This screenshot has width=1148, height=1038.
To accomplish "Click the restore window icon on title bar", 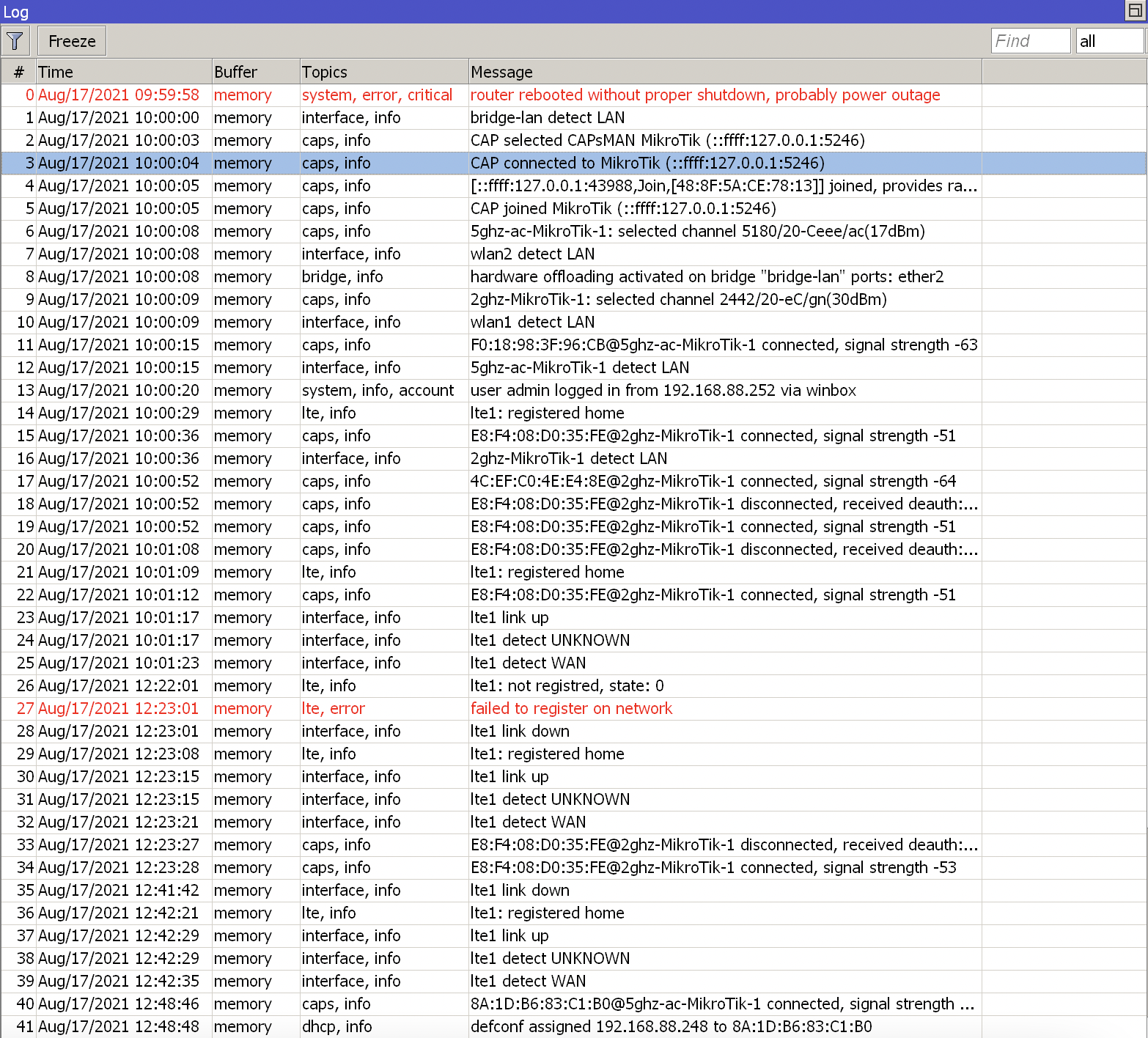I will point(1135,11).
